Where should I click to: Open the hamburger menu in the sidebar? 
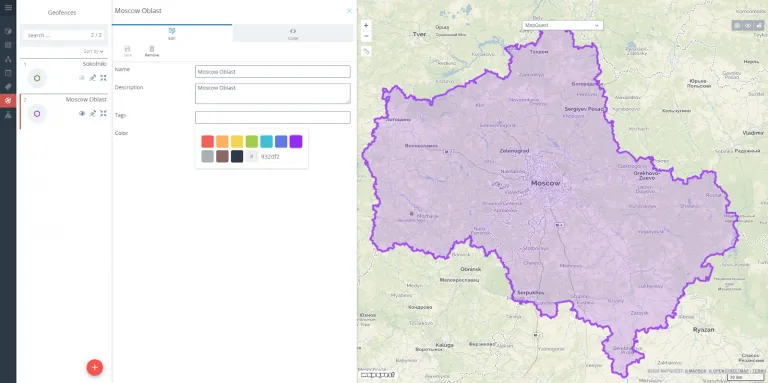pos(8,8)
